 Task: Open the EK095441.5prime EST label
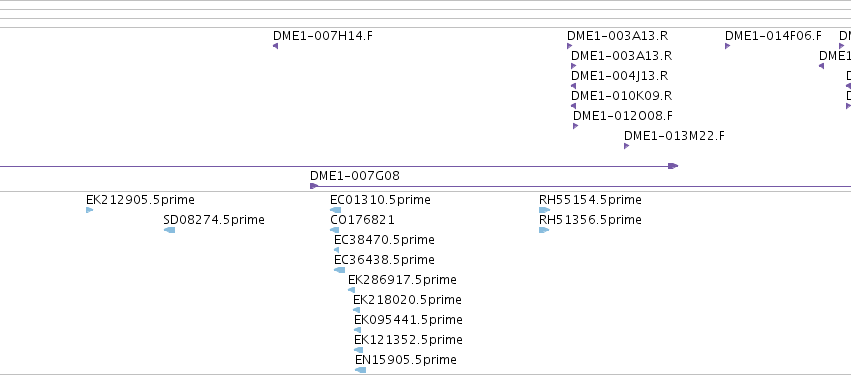click(408, 320)
